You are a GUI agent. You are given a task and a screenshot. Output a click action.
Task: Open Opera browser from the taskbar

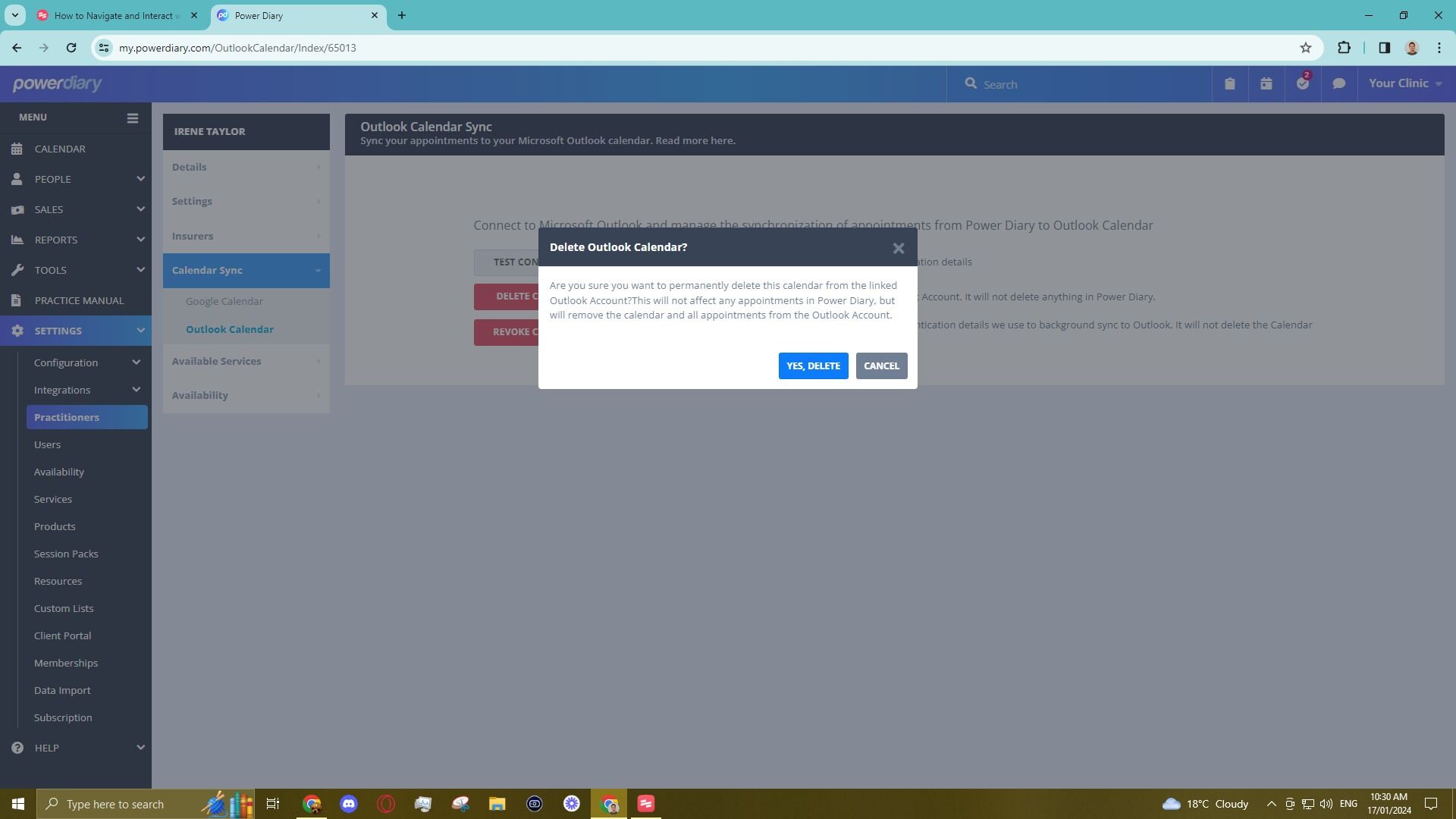pos(386,804)
